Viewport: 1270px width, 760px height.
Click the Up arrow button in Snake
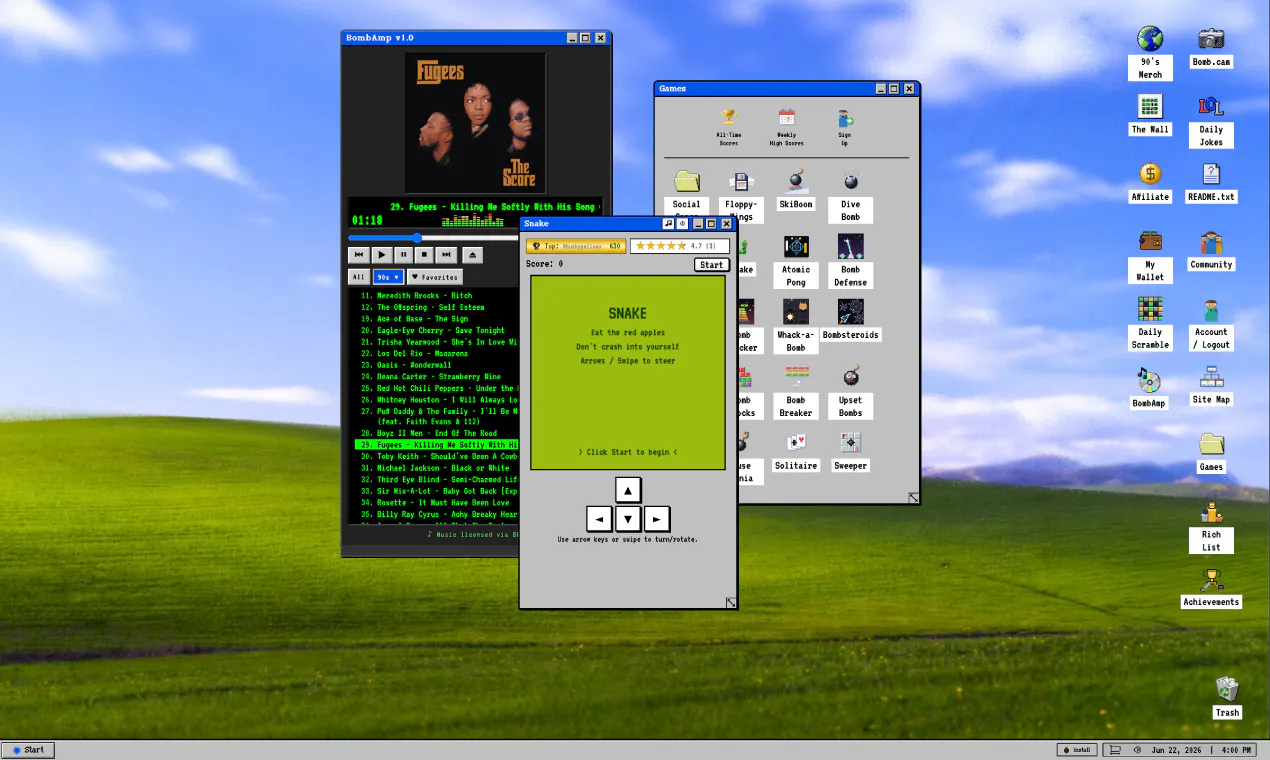click(x=627, y=490)
